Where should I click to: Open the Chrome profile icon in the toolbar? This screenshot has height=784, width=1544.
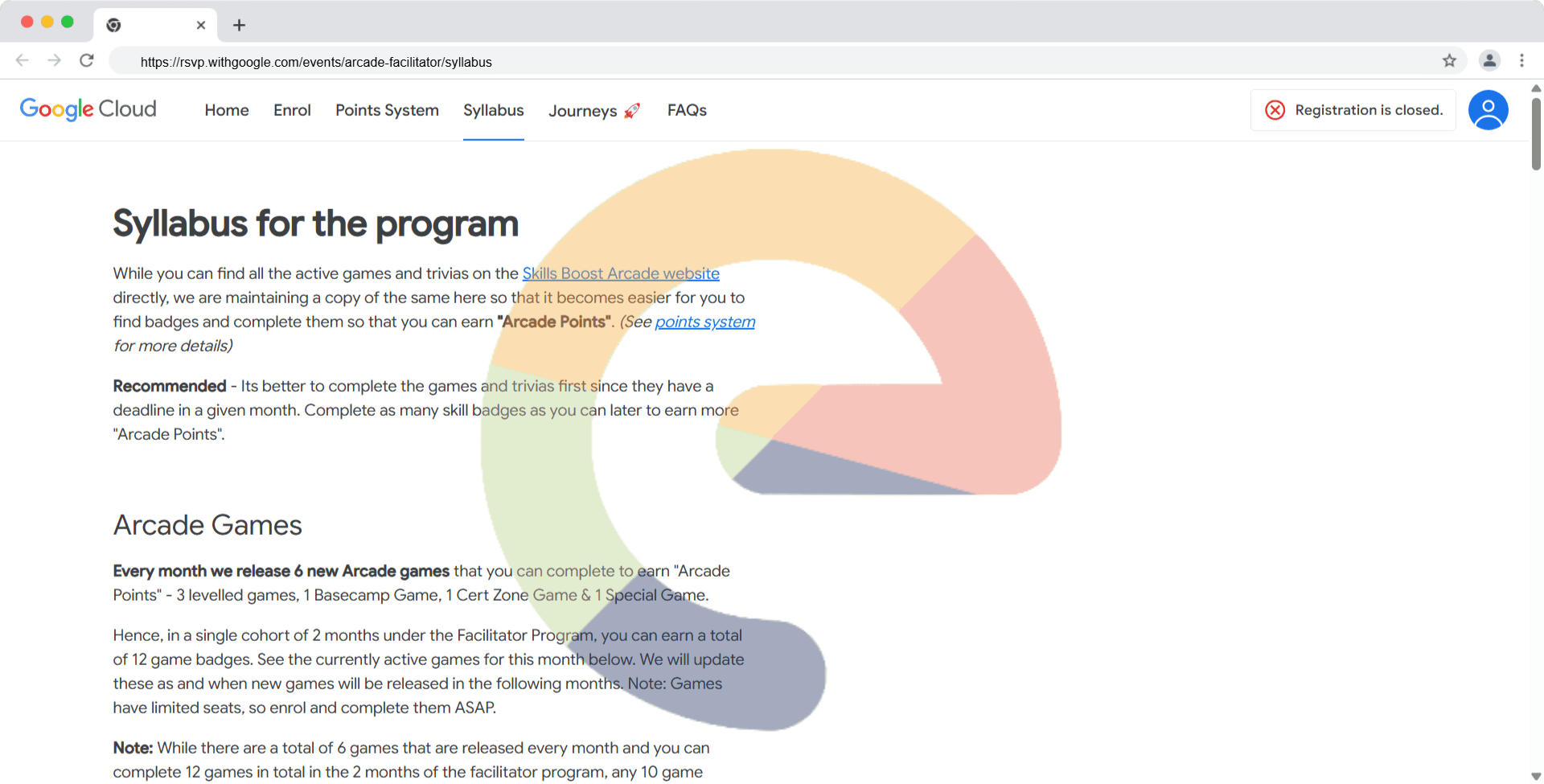click(x=1489, y=60)
